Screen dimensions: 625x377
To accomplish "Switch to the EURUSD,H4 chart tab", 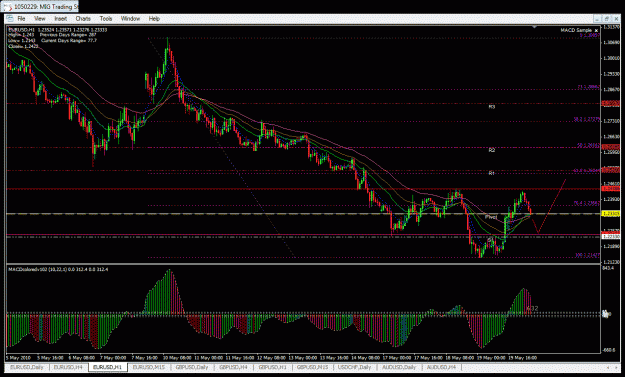I will [x=68, y=367].
